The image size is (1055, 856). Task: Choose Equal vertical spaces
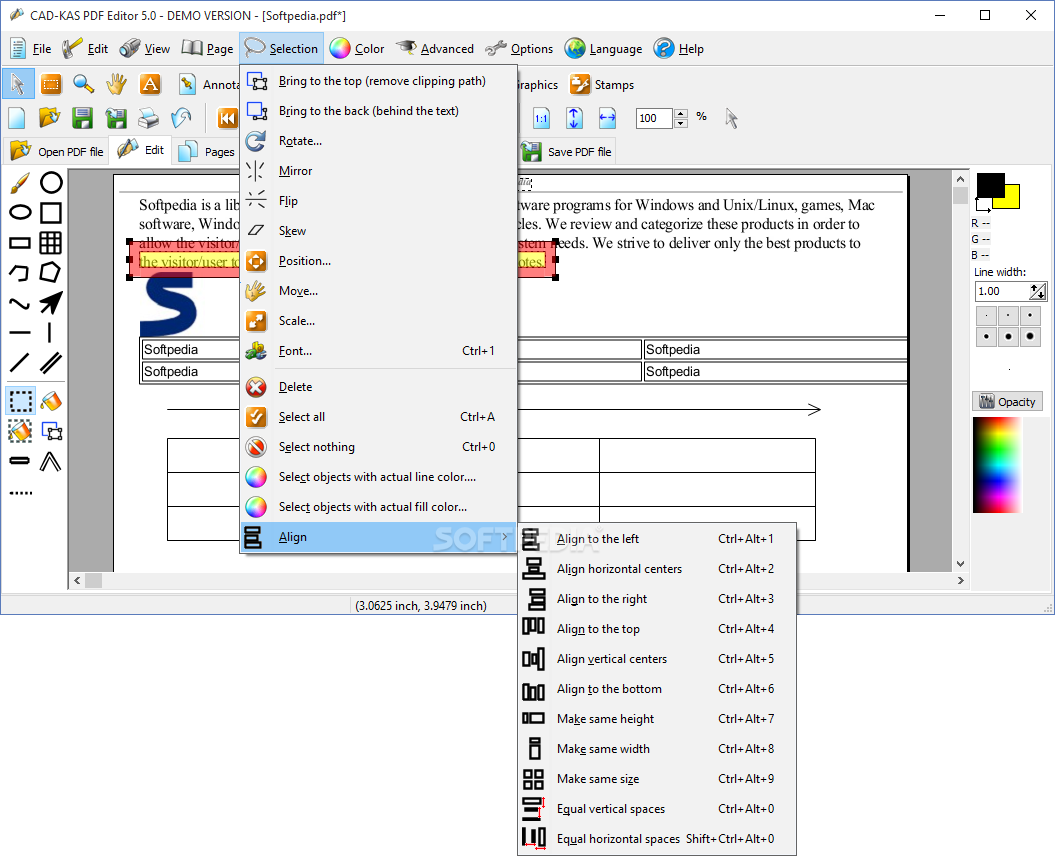click(x=657, y=809)
